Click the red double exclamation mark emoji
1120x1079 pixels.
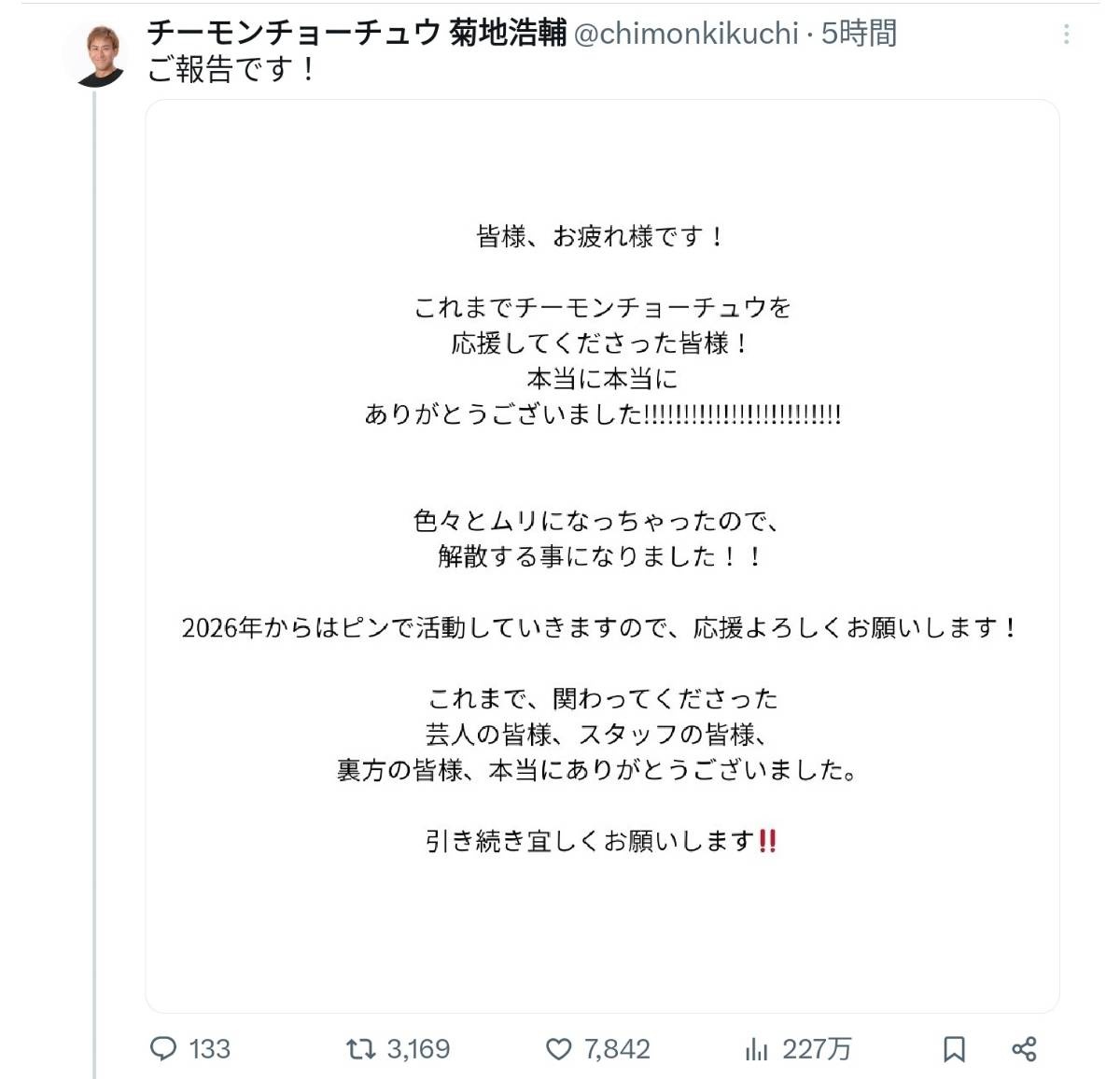(768, 841)
